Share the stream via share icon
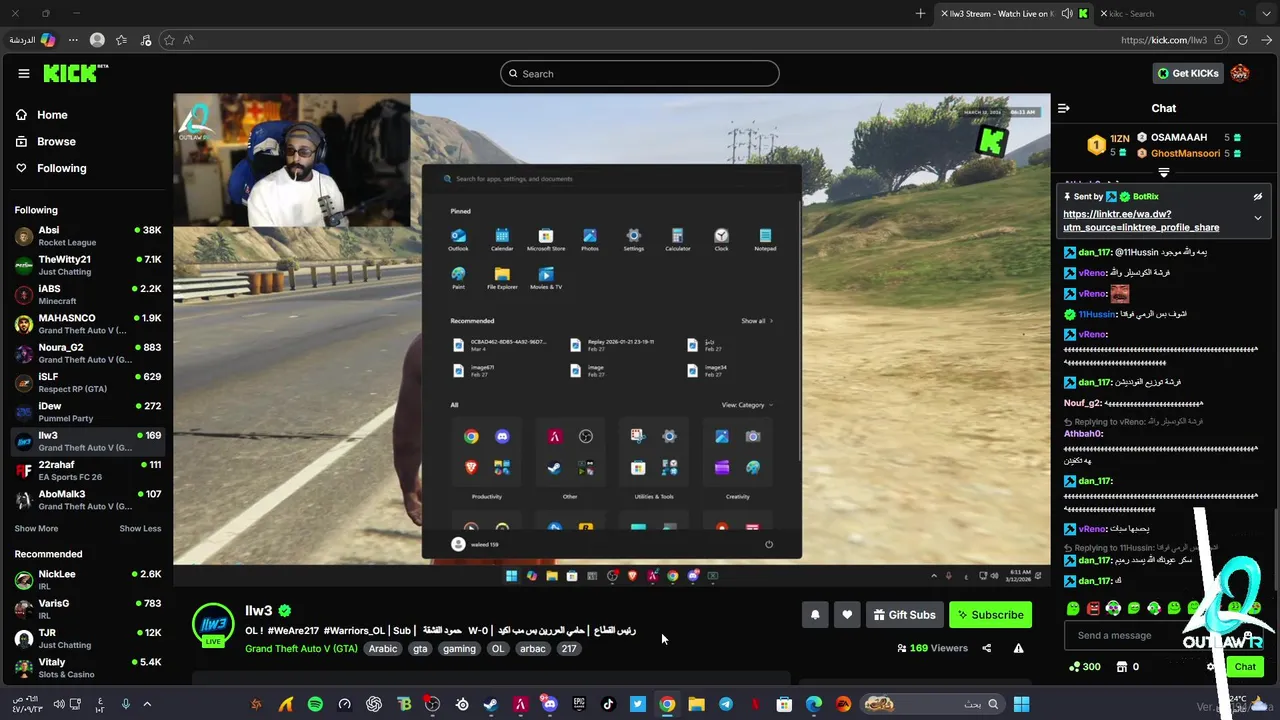 point(986,648)
